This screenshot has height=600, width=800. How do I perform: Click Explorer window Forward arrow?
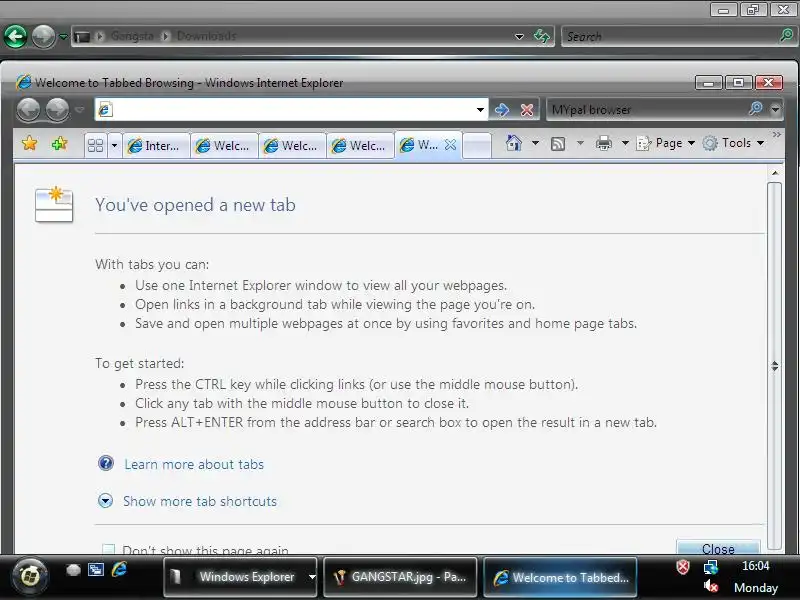(43, 36)
